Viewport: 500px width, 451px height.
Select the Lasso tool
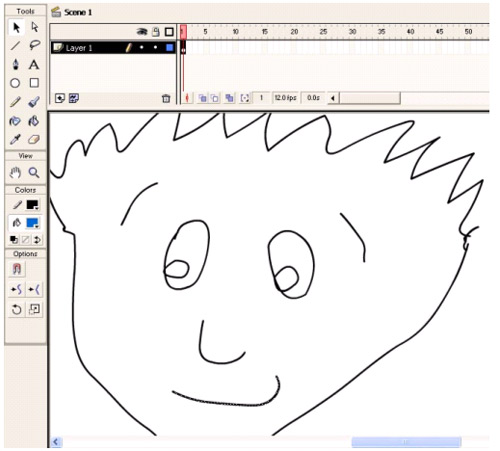click(x=34, y=45)
